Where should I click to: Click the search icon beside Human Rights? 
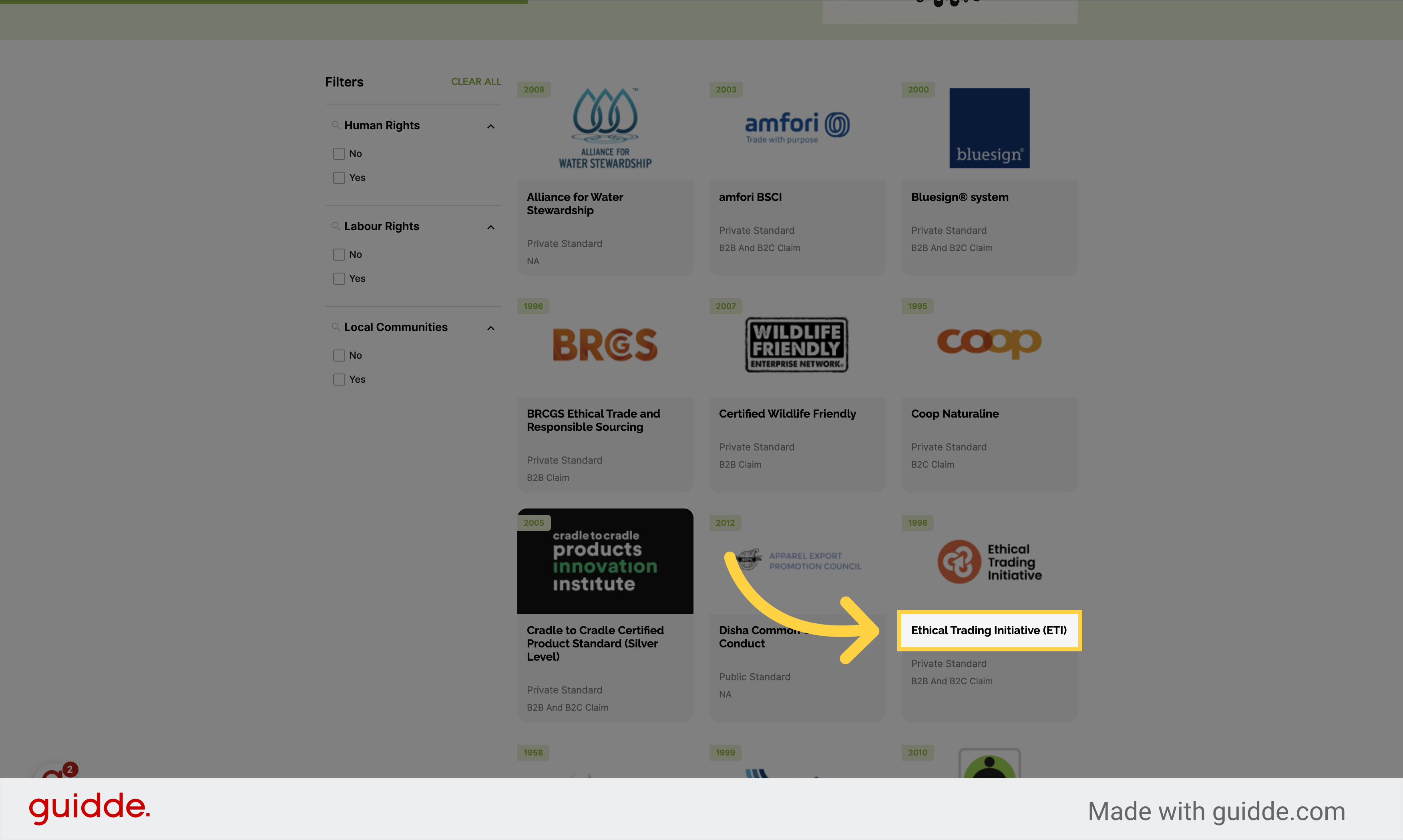click(x=336, y=125)
